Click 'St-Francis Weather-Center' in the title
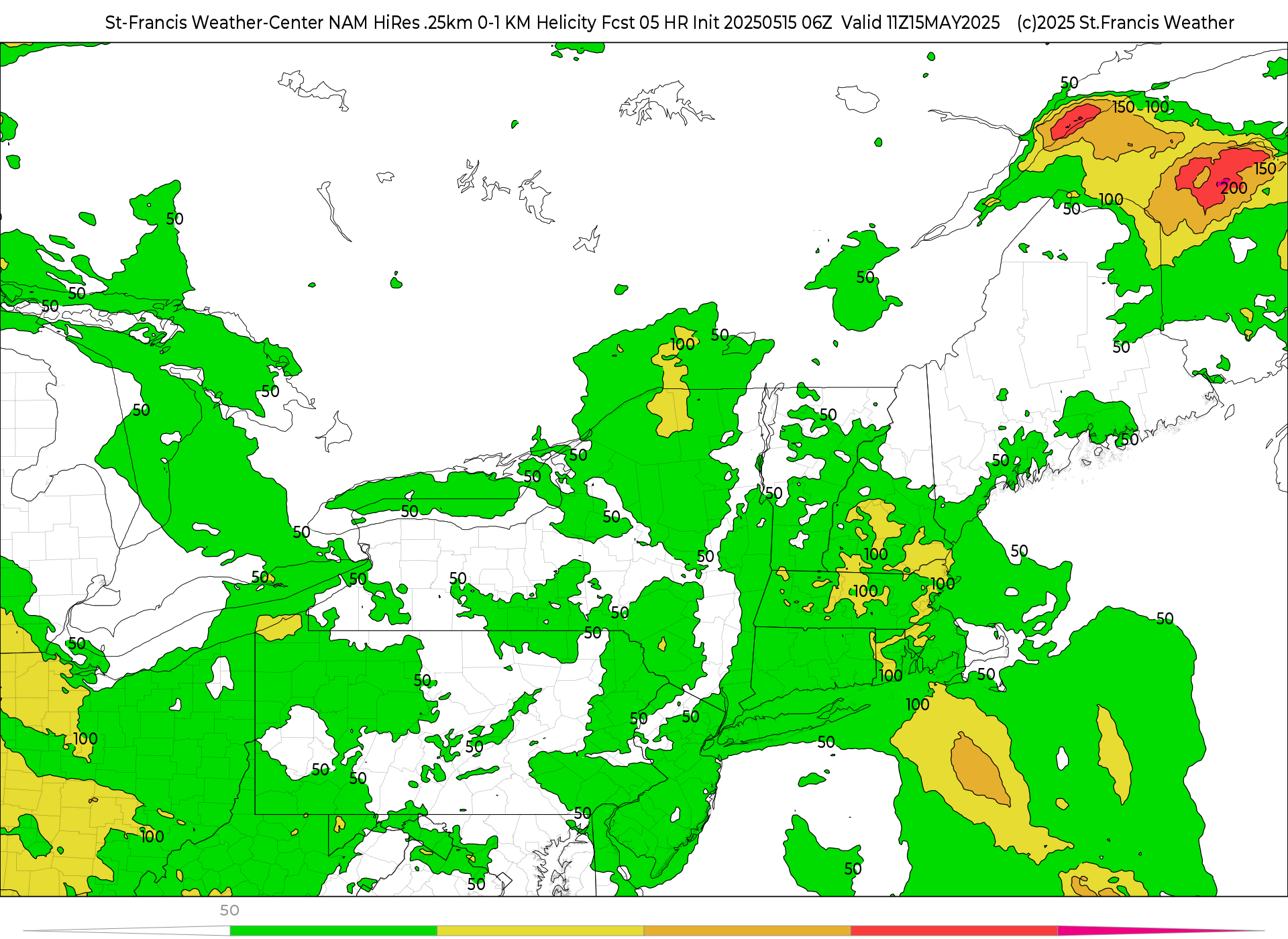This screenshot has width=1288, height=939. 215,23
